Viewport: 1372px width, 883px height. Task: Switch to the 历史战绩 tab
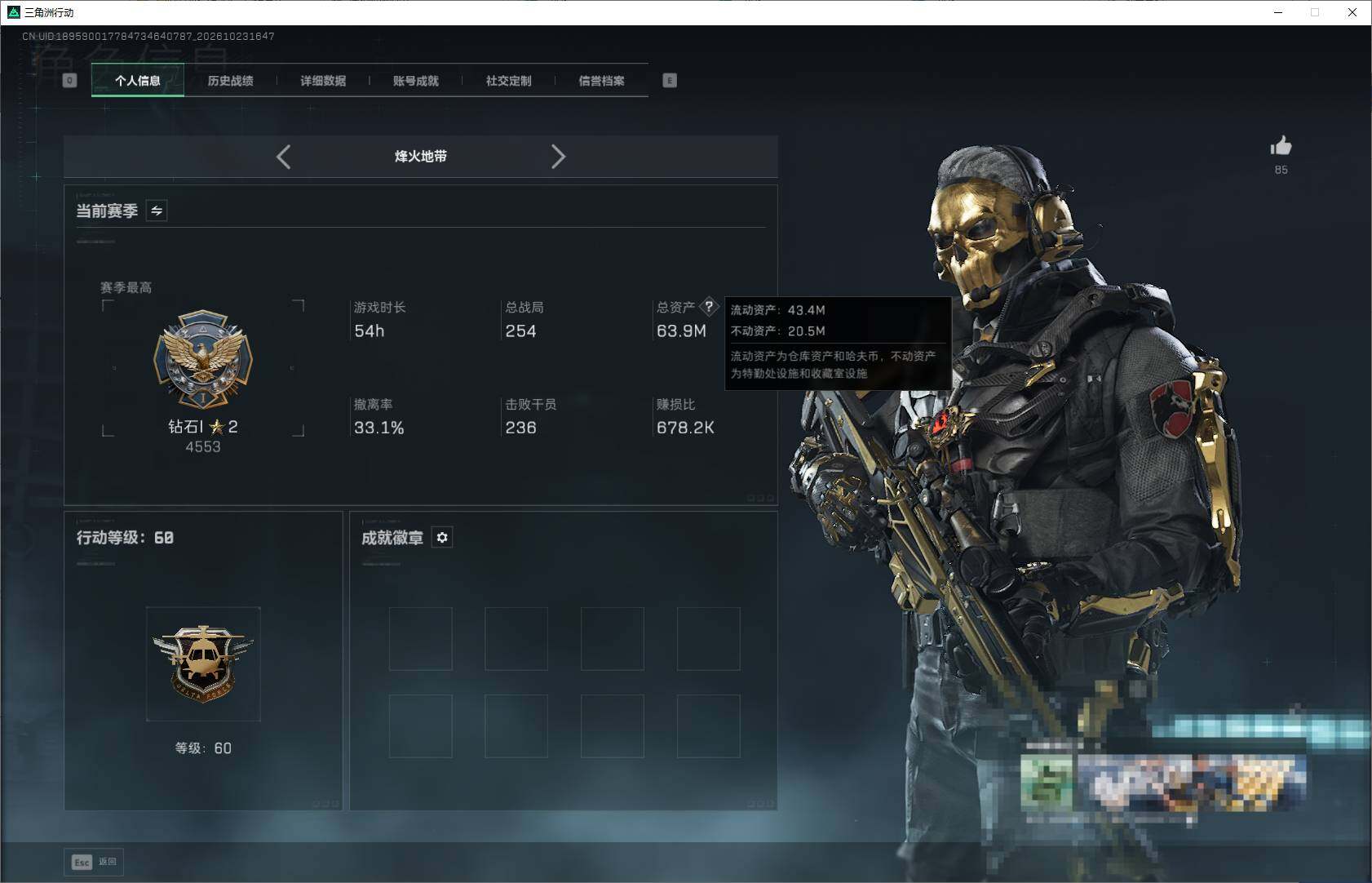coord(230,81)
